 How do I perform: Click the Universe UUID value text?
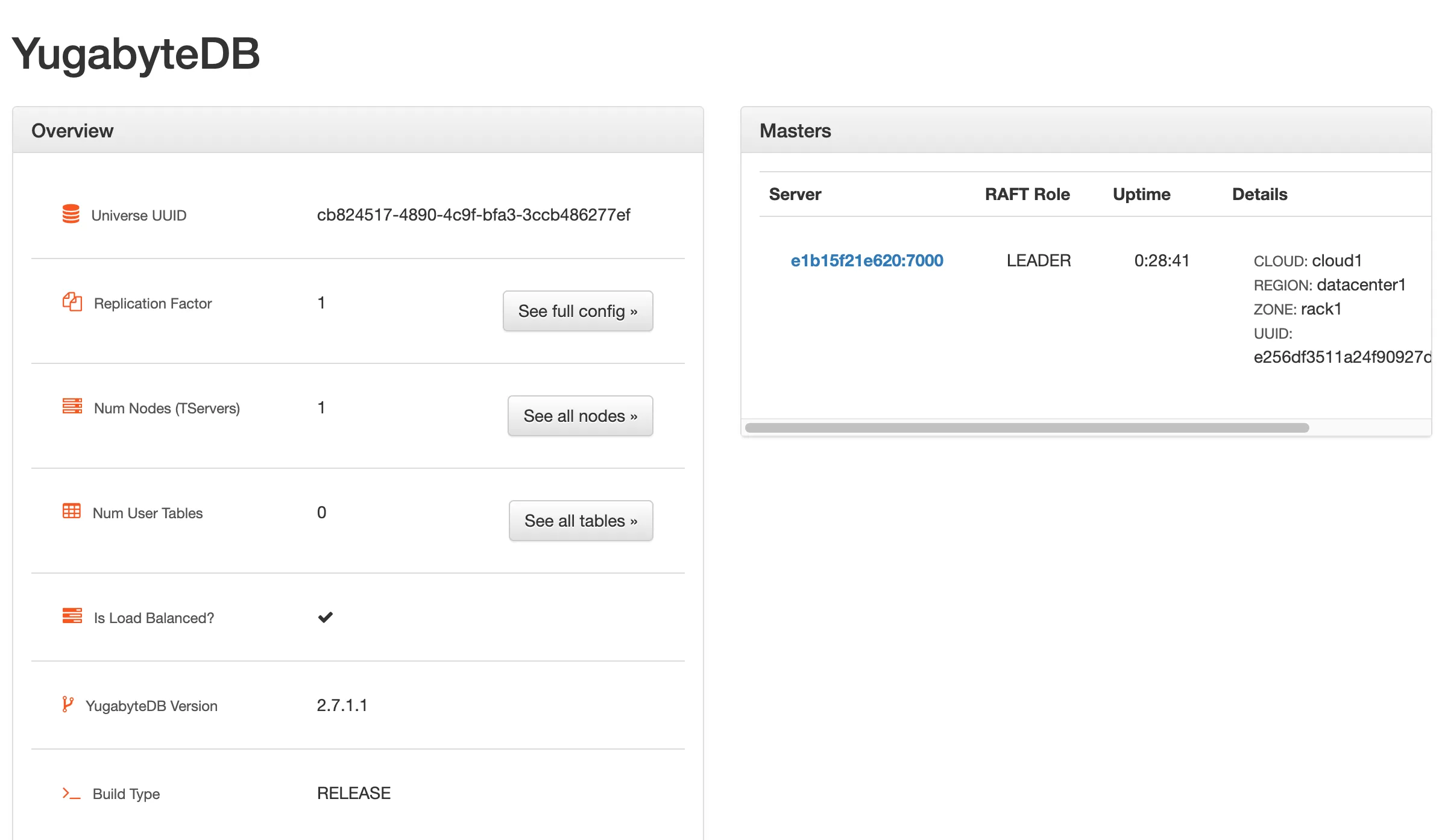coord(473,215)
